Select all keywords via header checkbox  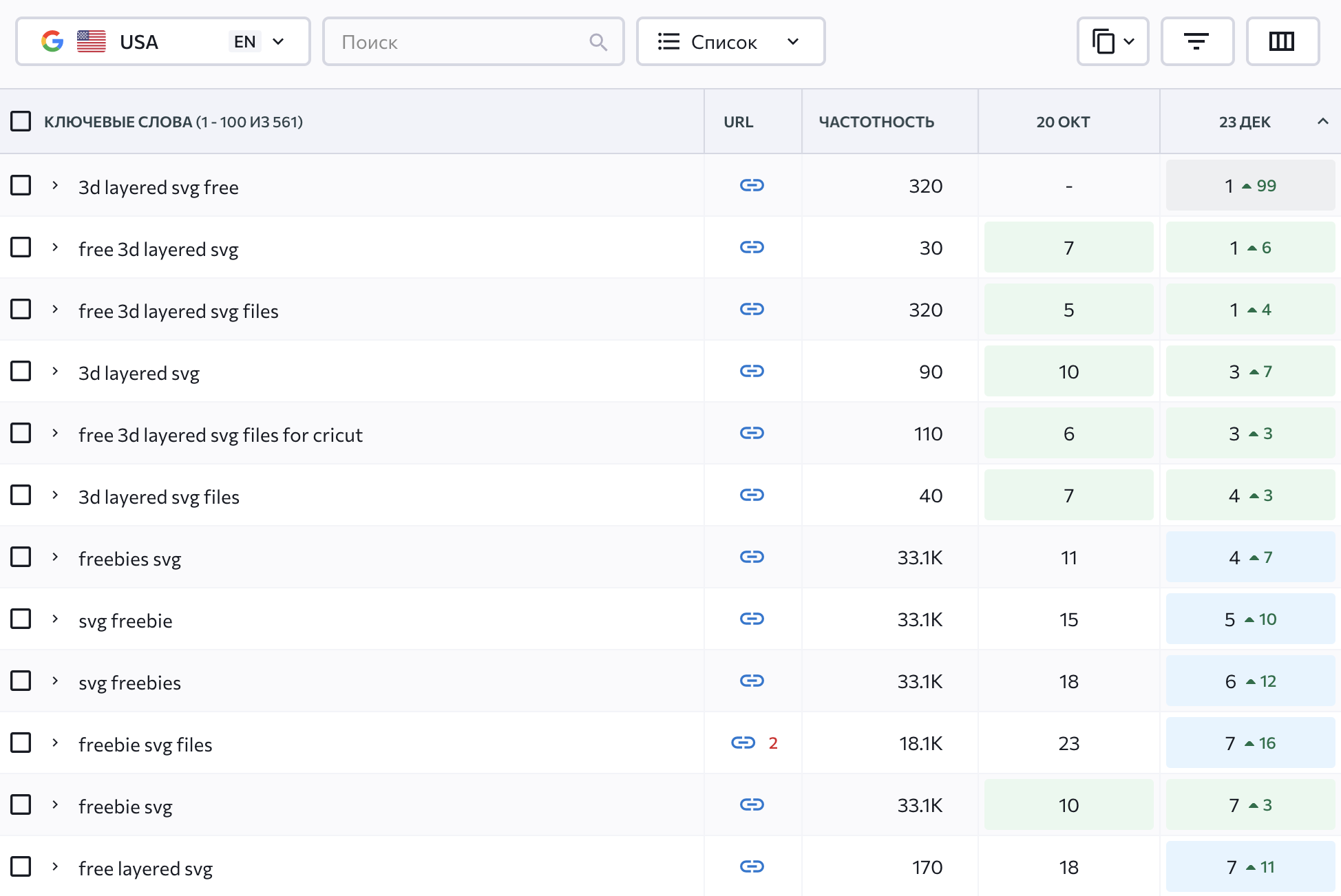pos(21,122)
